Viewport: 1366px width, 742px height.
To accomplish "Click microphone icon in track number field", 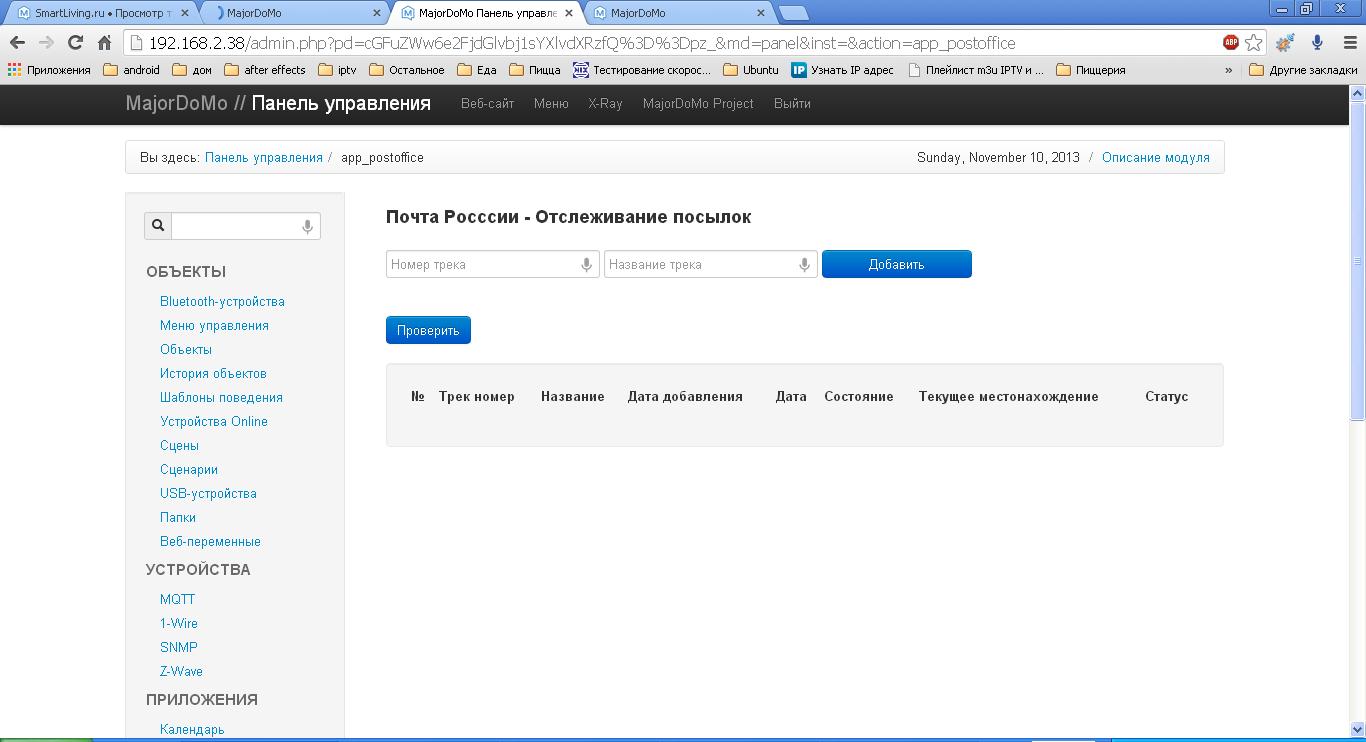I will coord(587,265).
